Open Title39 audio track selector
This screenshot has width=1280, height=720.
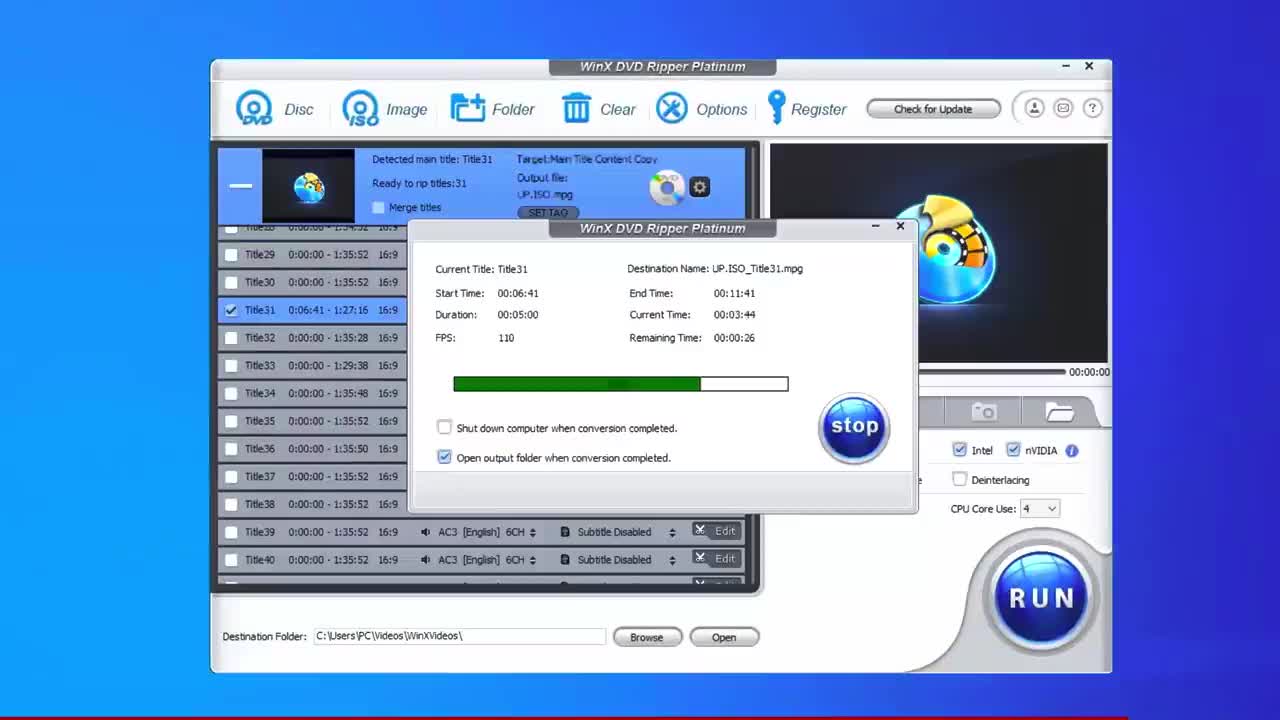[532, 532]
